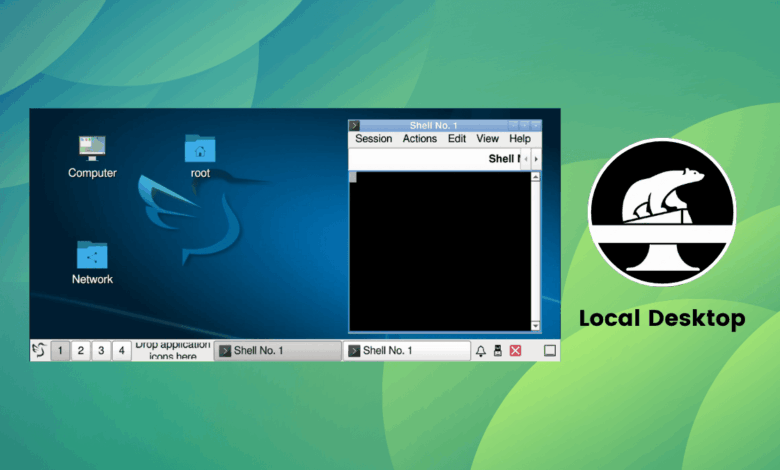Click the terminal vertical scrollbar track

pyautogui.click(x=536, y=251)
